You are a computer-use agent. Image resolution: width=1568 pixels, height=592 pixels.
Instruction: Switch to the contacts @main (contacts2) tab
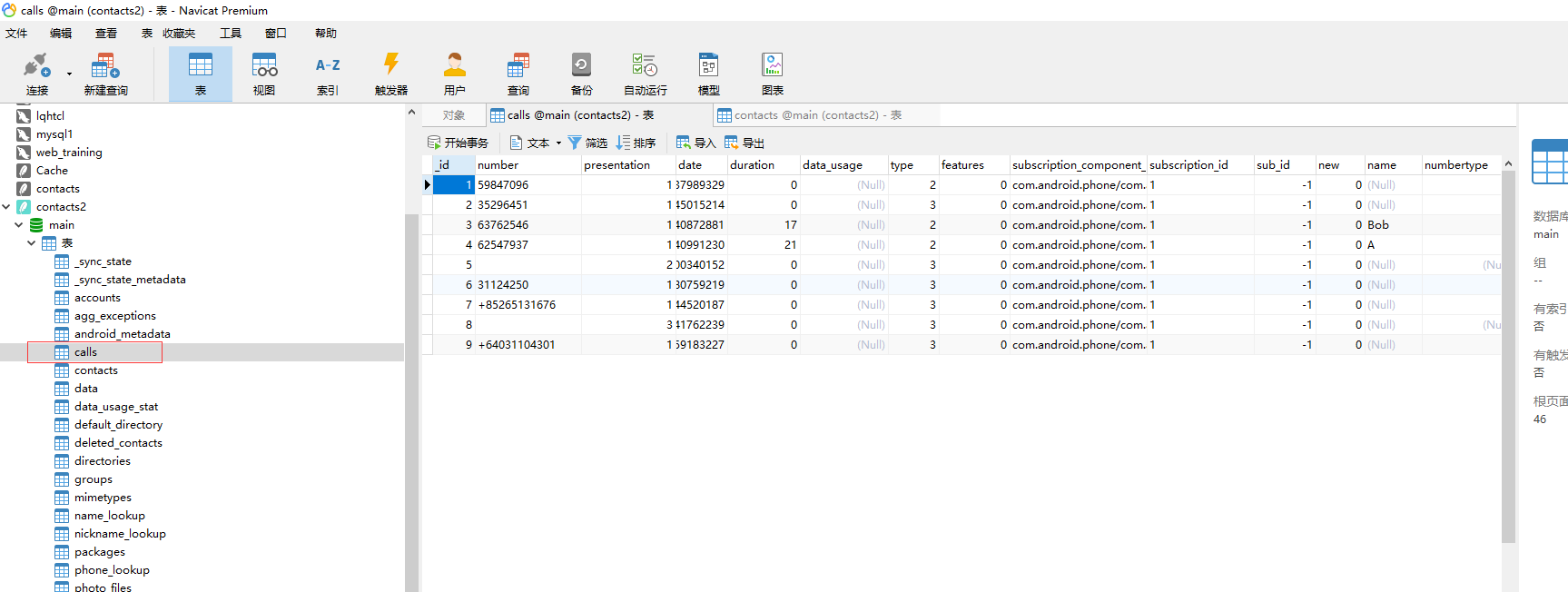[825, 115]
